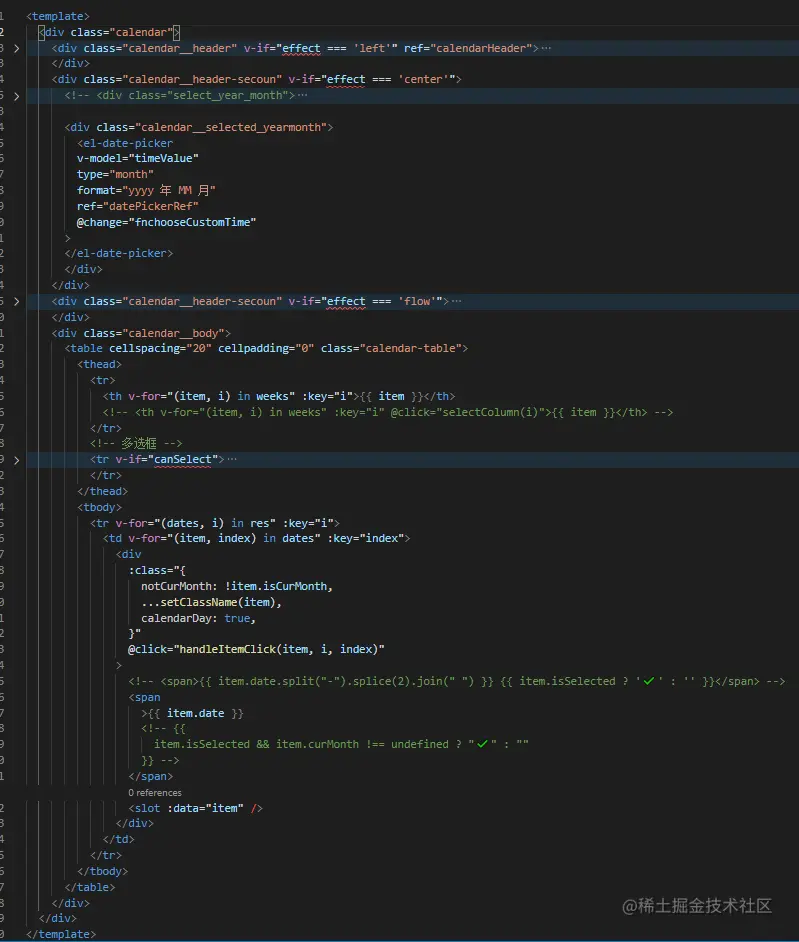Click the format="yyyy 年 MM 月" attribute
The height and width of the screenshot is (942, 799).
[146, 190]
